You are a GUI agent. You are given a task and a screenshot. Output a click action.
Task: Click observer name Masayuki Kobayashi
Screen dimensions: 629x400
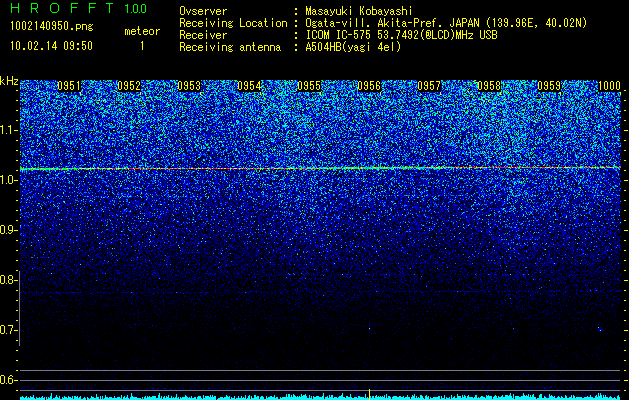[359, 11]
